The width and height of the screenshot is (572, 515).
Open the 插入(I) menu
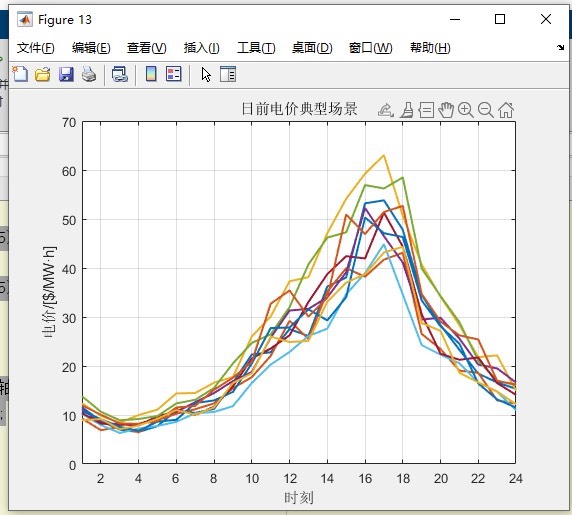(x=201, y=48)
